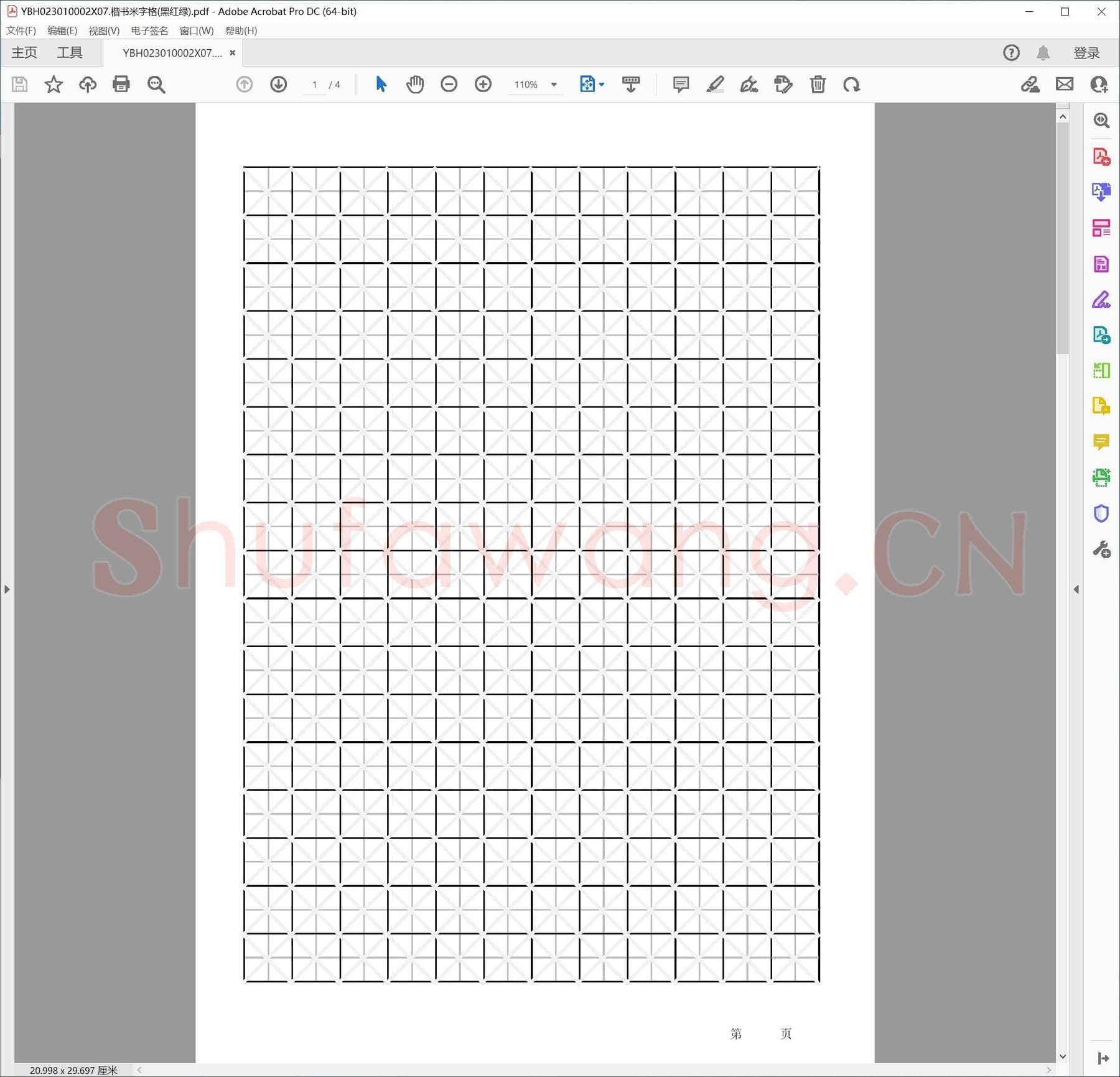This screenshot has width=1120, height=1077.
Task: Click the stamp tool icon
Action: coord(783,84)
